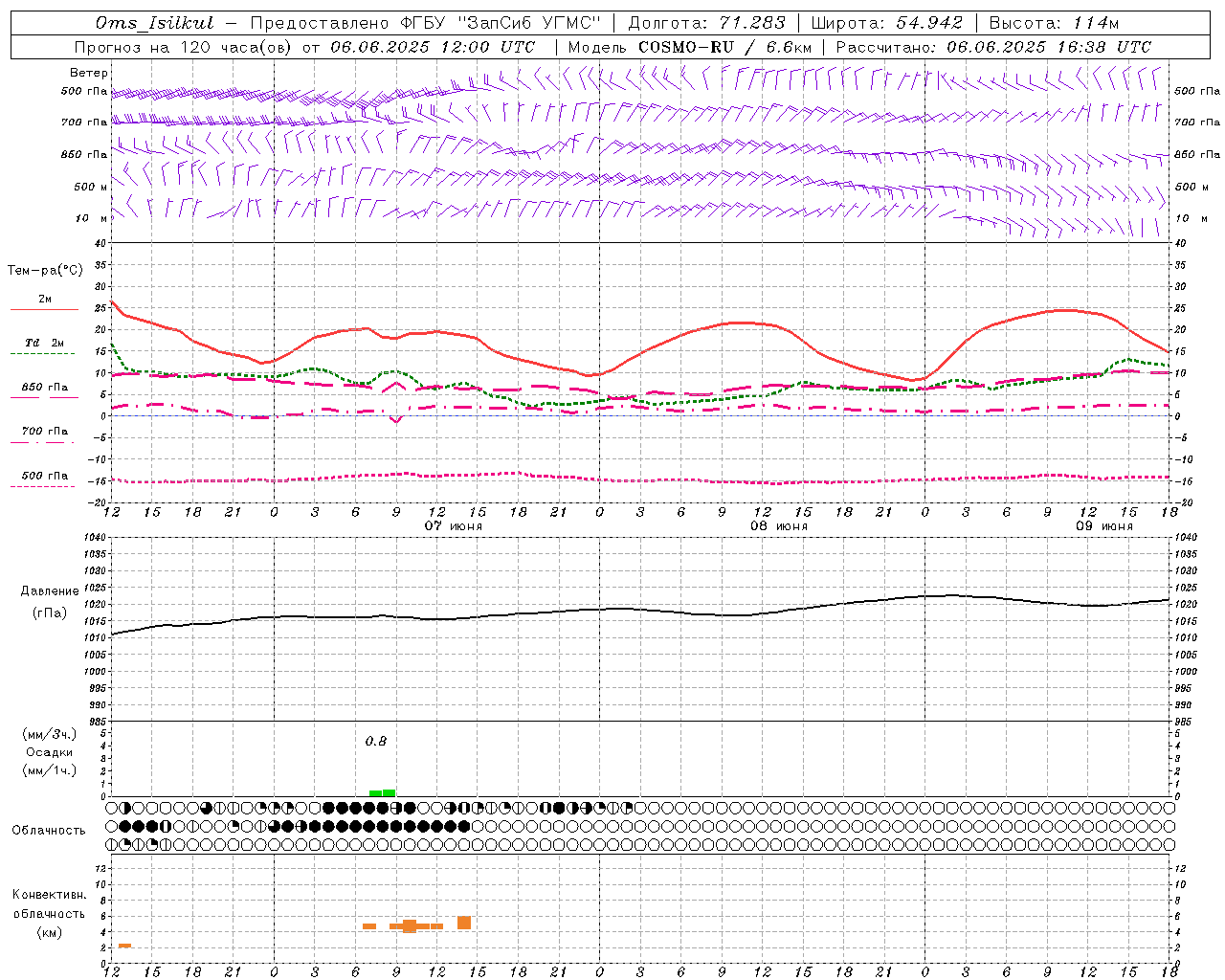Select the latitude value Широта: 54.942

[886, 23]
